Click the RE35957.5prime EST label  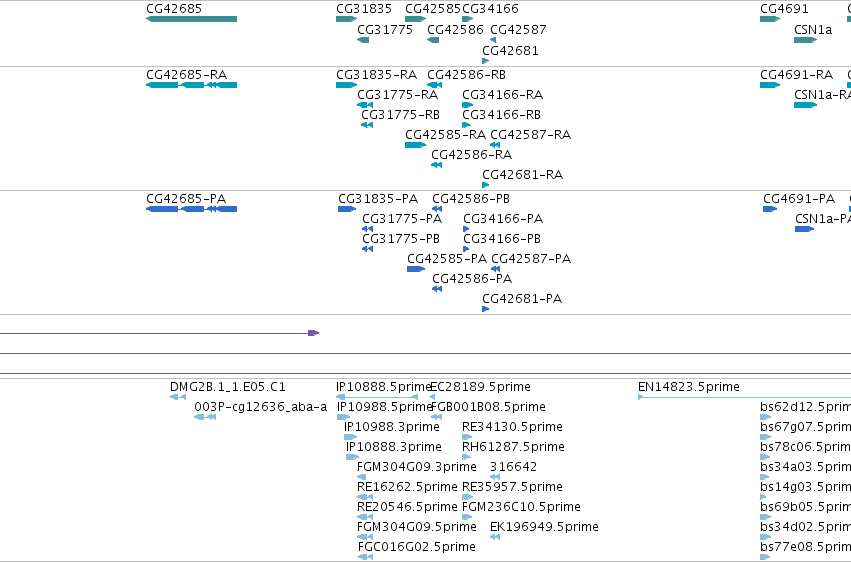coord(512,488)
